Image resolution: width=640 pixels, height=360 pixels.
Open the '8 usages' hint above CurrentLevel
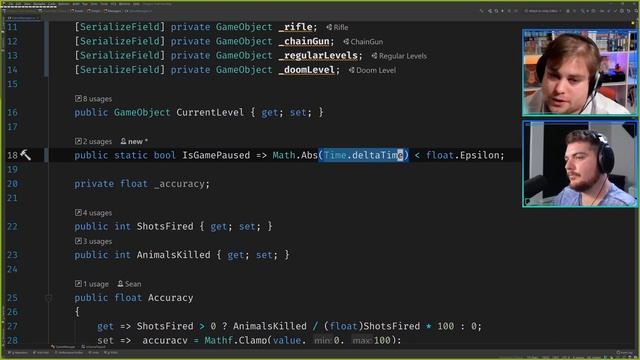click(x=93, y=99)
